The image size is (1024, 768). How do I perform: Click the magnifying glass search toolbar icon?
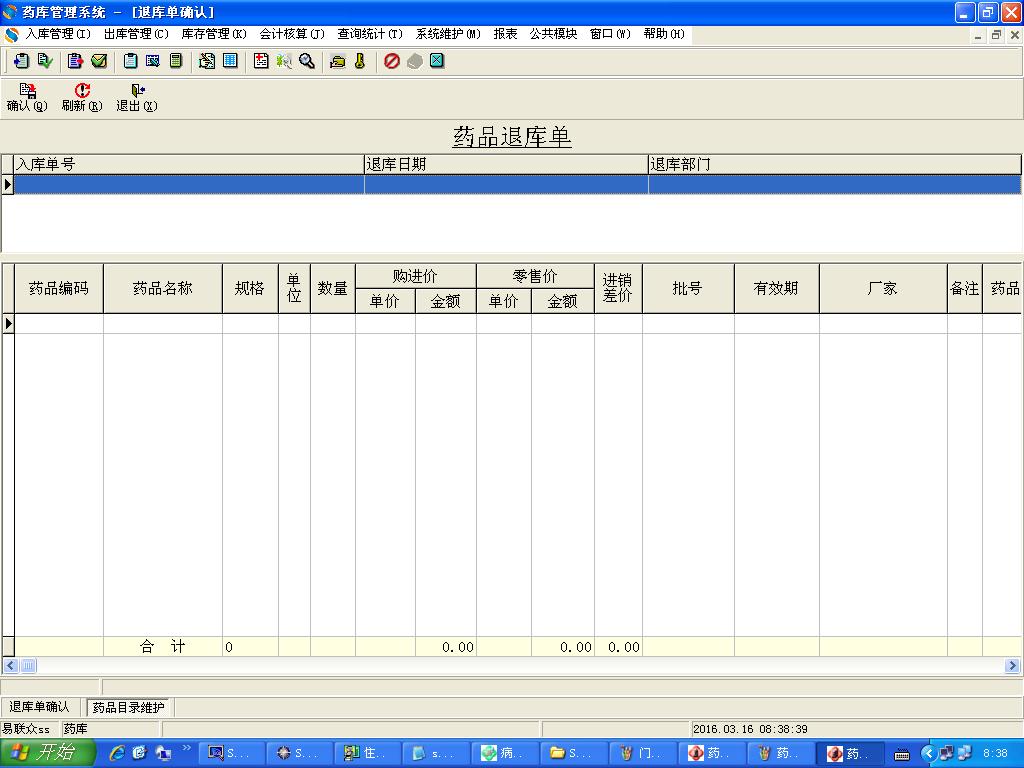point(307,61)
